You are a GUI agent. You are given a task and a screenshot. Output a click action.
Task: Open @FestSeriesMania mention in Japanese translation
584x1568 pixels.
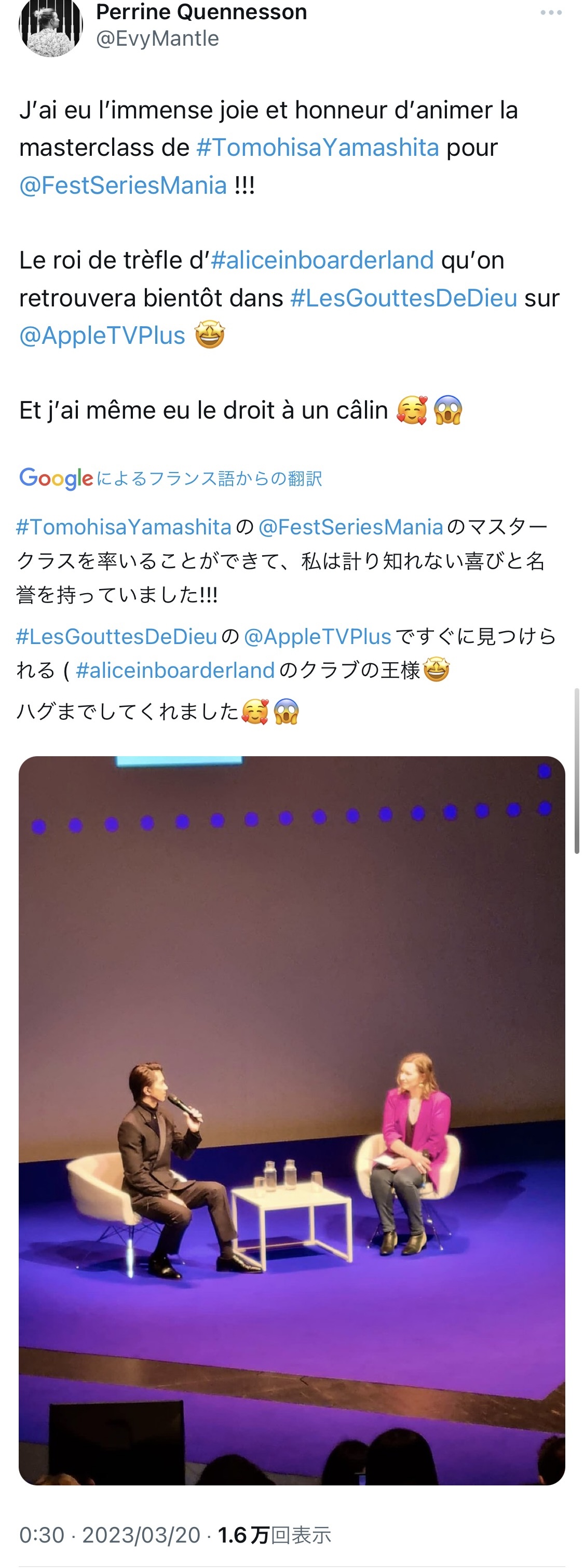351,527
